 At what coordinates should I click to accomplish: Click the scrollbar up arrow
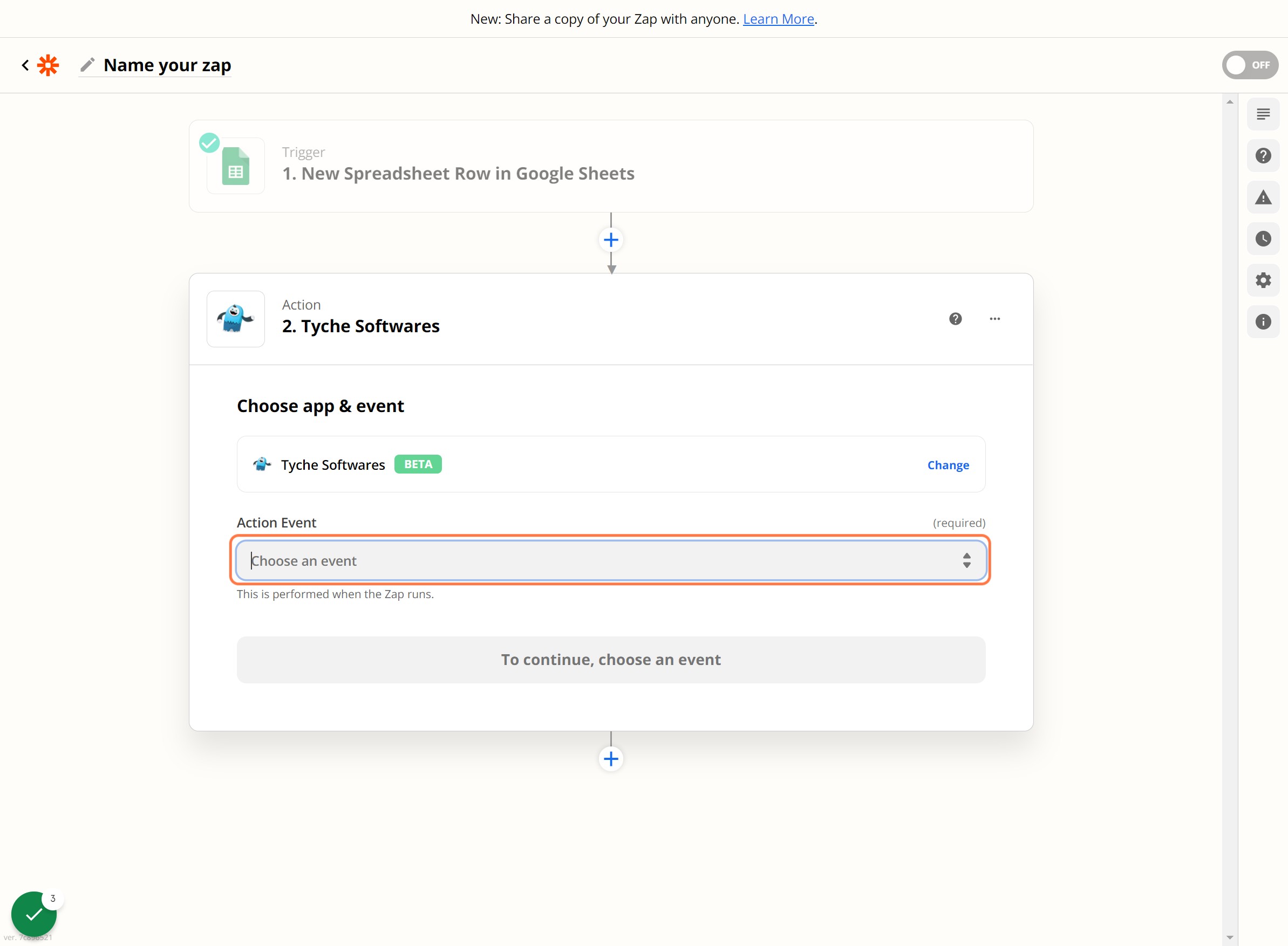pyautogui.click(x=1230, y=102)
